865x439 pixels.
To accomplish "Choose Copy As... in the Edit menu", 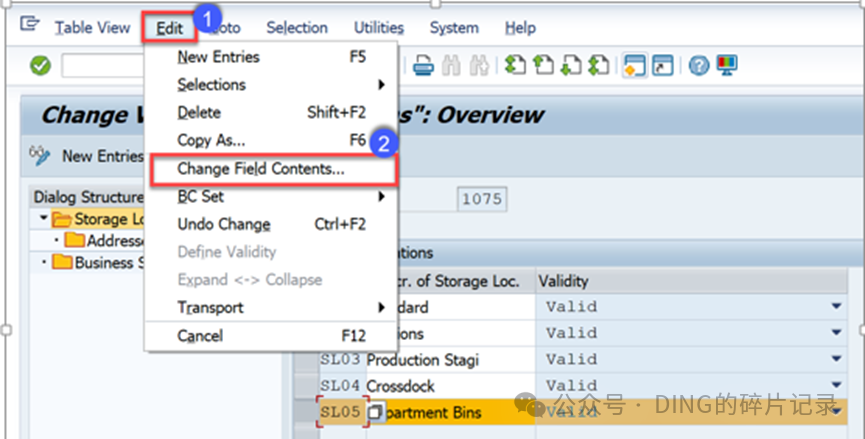I will (x=271, y=141).
